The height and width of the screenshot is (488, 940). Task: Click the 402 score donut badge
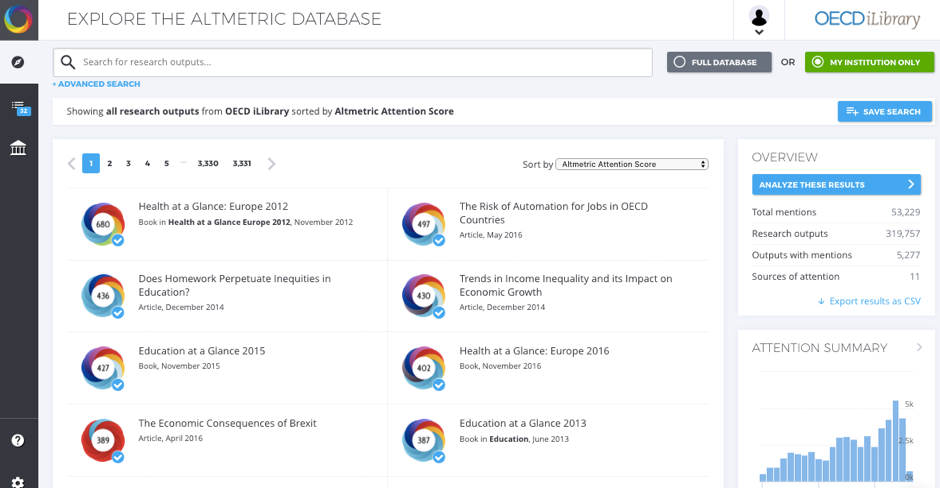pyautogui.click(x=424, y=367)
